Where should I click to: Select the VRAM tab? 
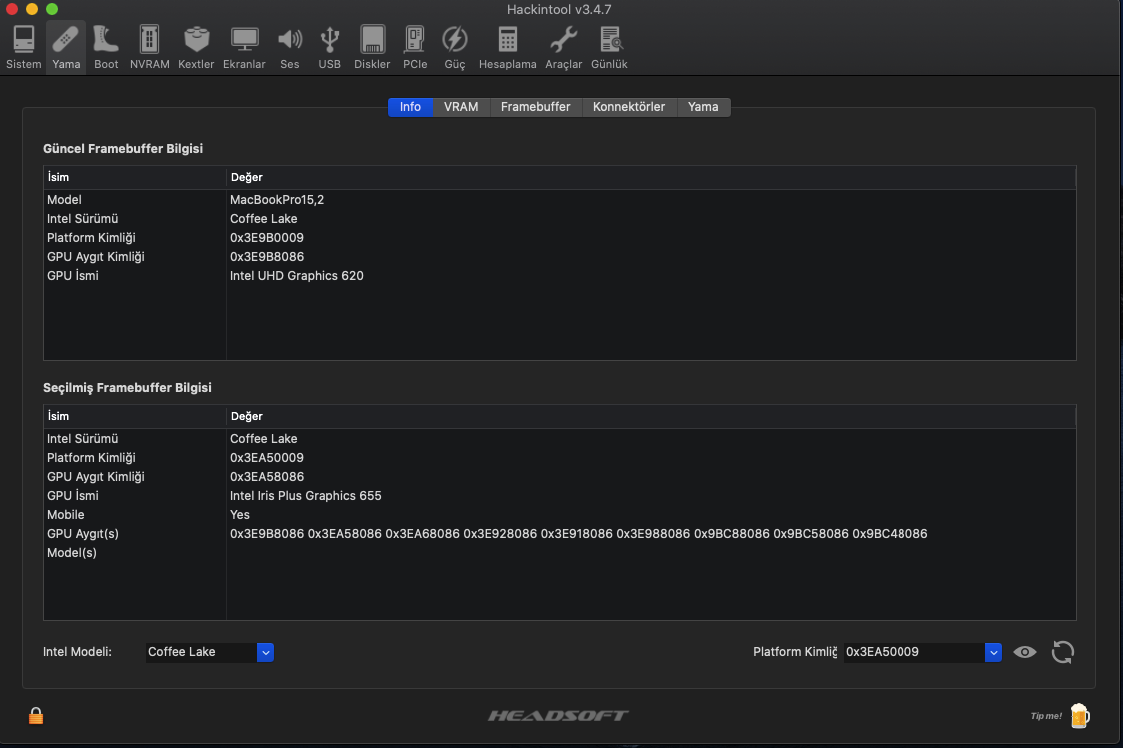pos(461,106)
